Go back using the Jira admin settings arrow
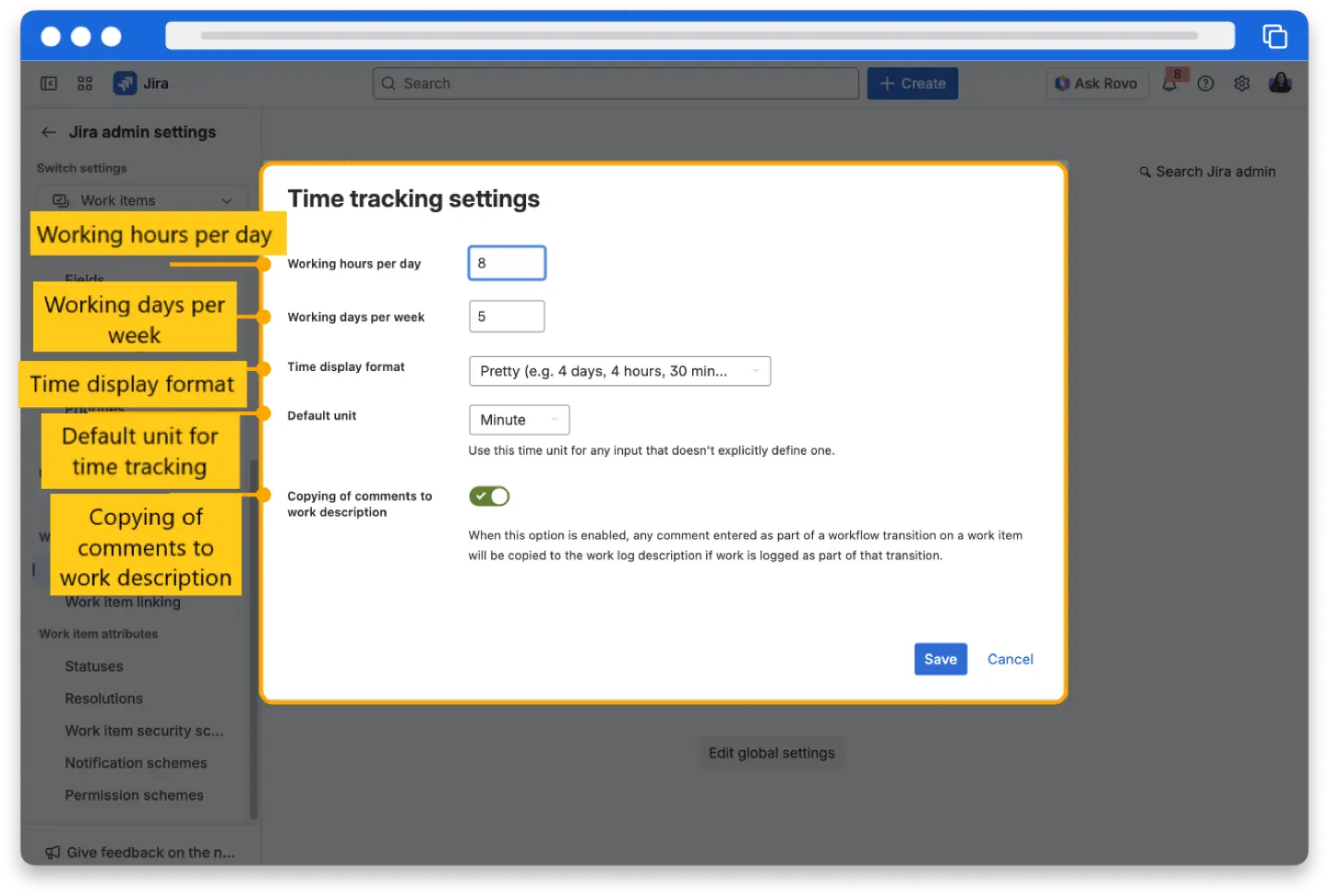This screenshot has width=1329, height=896. point(48,132)
